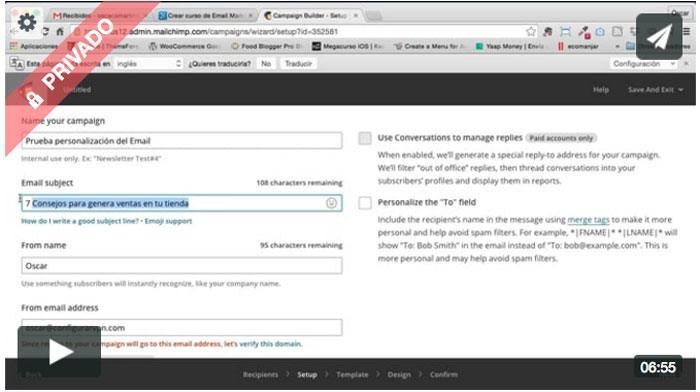Open the Food Blogger Pro bookmark

coord(267,46)
